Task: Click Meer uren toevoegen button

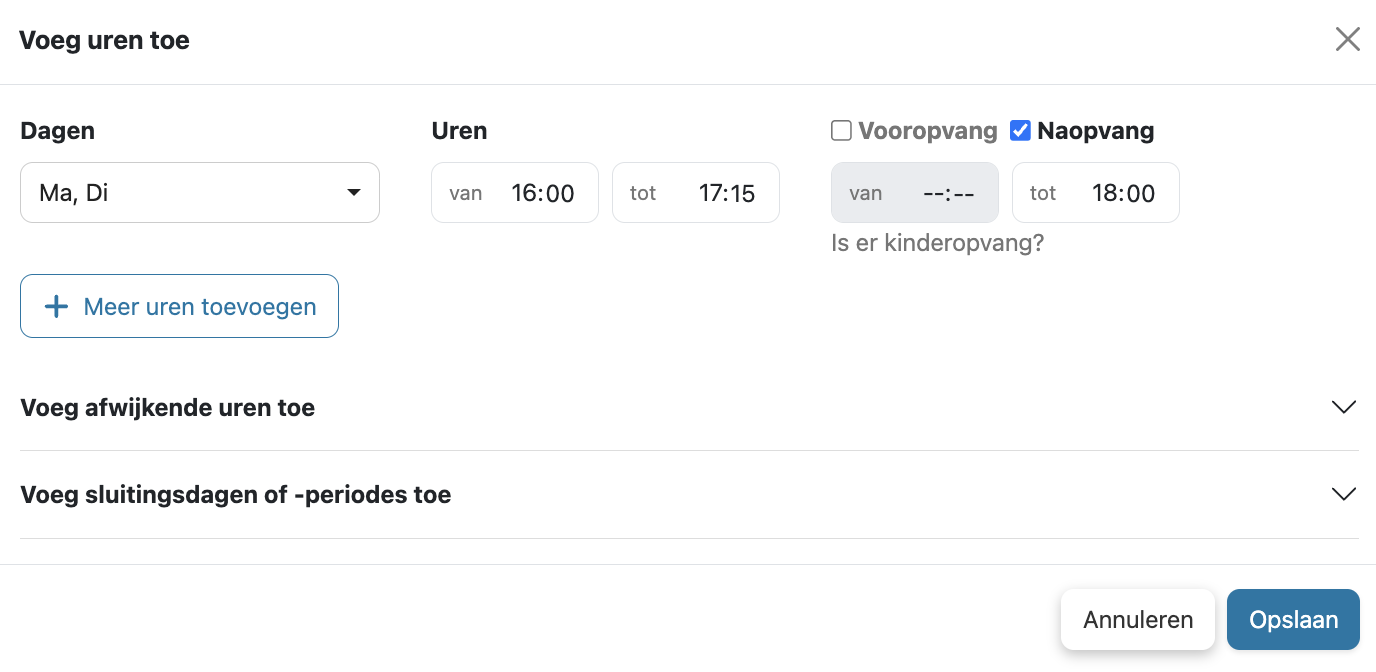Action: pos(179,306)
